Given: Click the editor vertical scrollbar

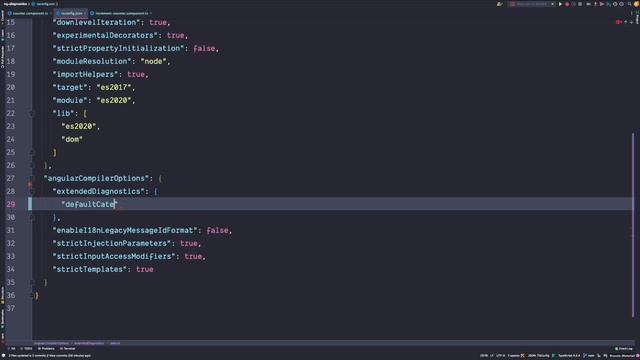Looking at the screenshot, I should point(633,224).
